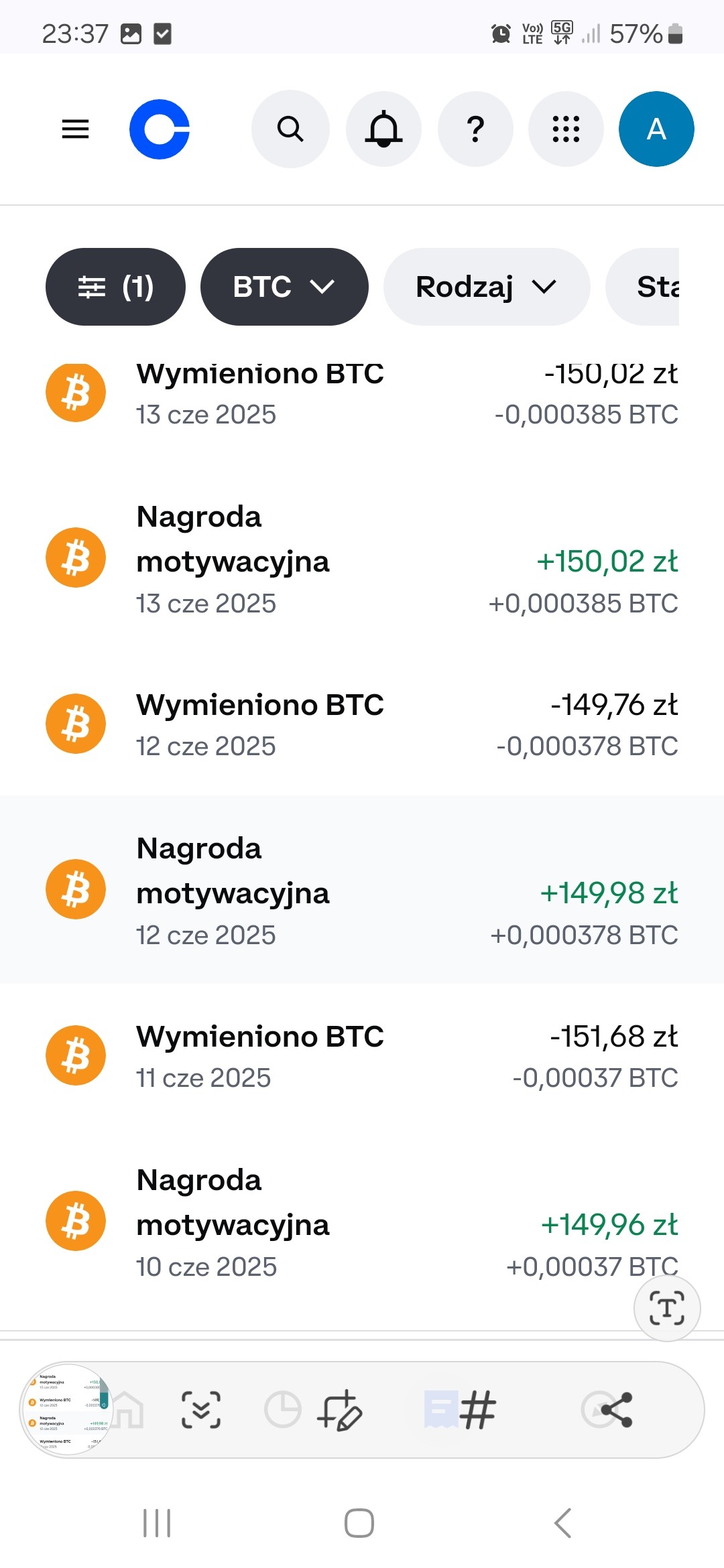The width and height of the screenshot is (724, 1568).
Task: Share the screenshot
Action: (x=616, y=1409)
